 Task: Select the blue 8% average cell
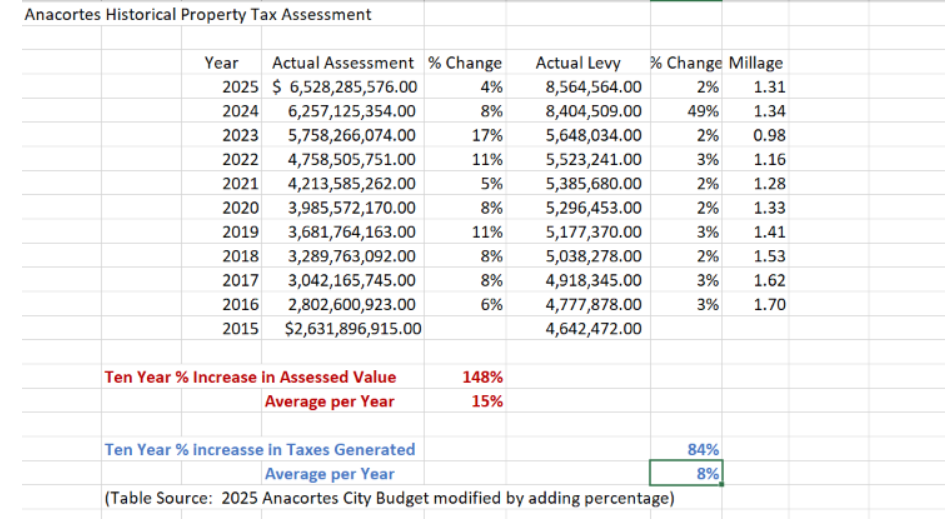686,473
